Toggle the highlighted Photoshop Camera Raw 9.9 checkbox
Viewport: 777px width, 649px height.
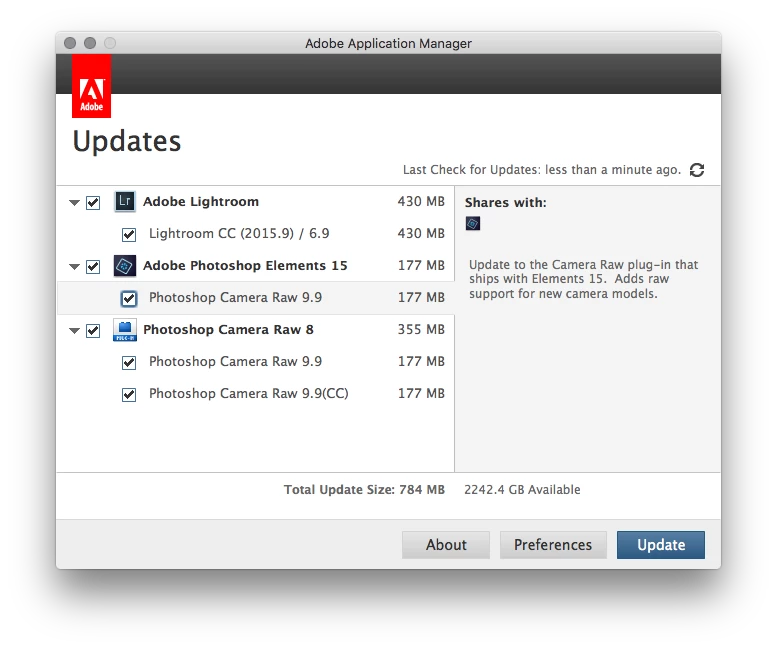pyautogui.click(x=129, y=298)
